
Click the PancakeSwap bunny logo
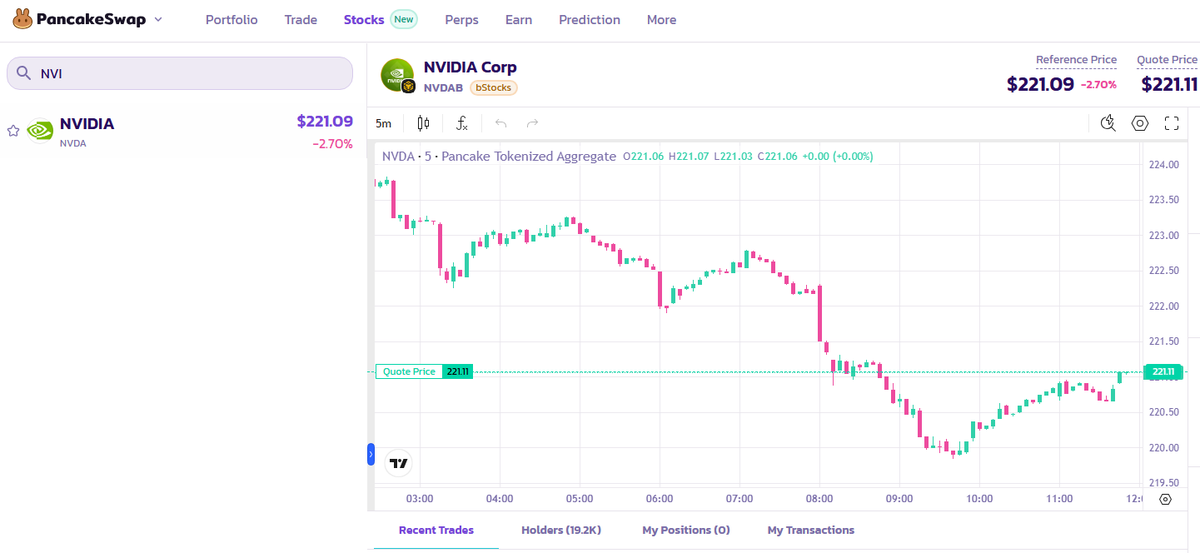[x=23, y=19]
